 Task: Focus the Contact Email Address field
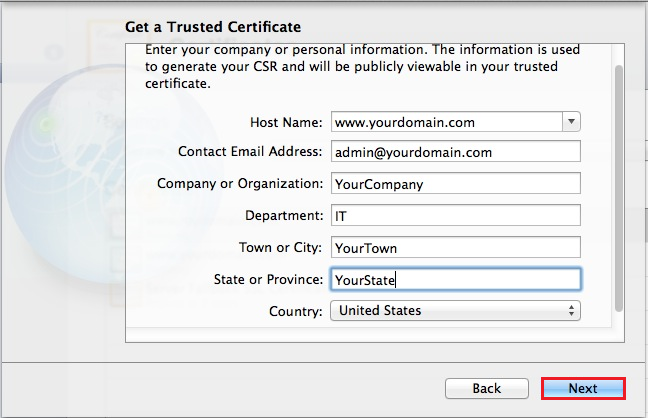pyautogui.click(x=455, y=152)
